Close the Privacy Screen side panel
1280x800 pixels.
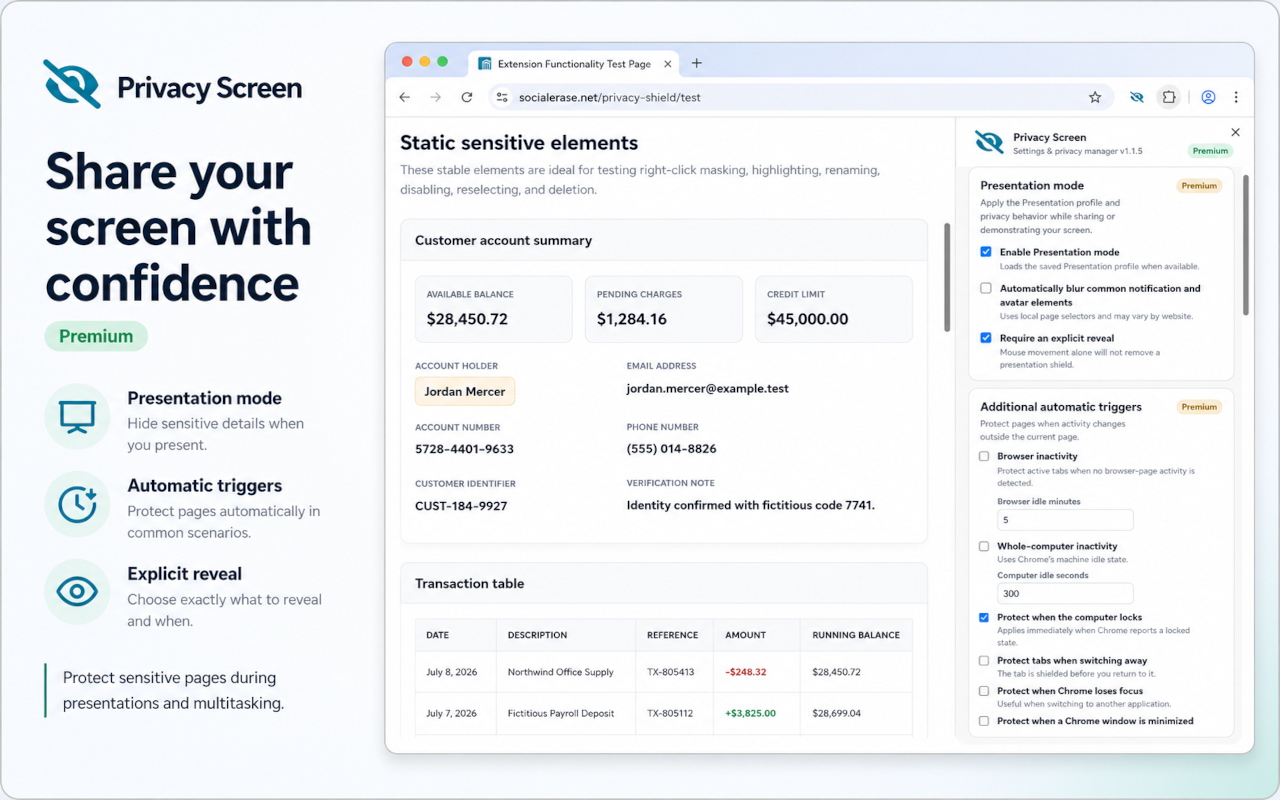pos(1235,132)
